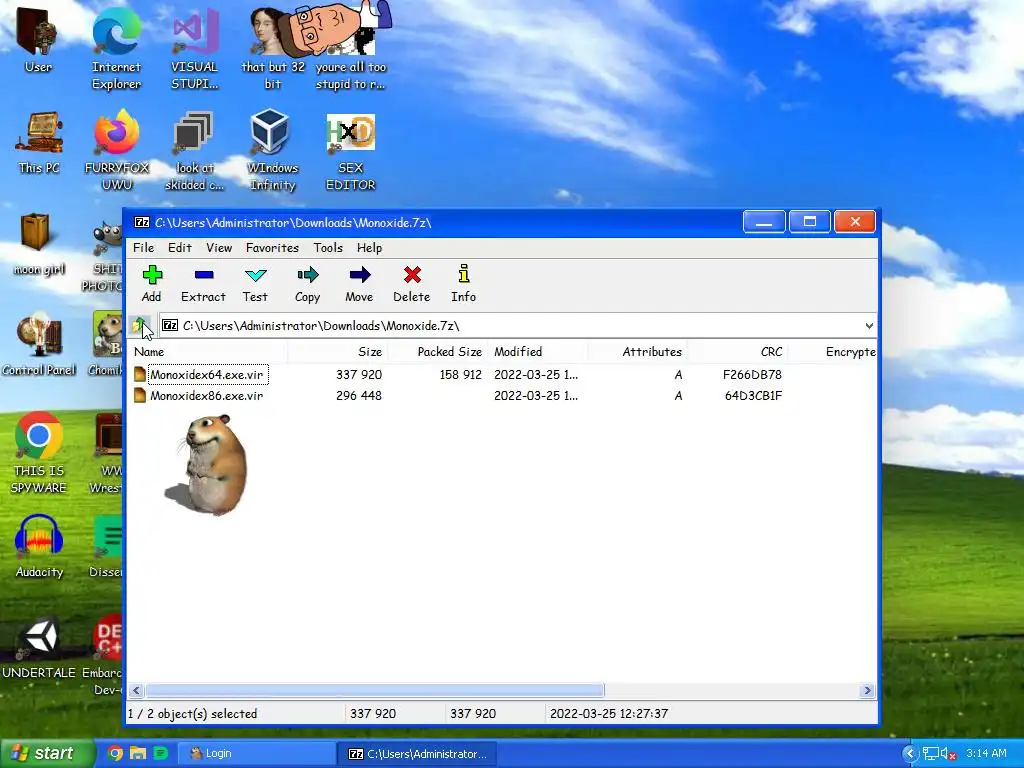Open Chrome from the quick launch
The width and height of the screenshot is (1024, 768).
(115, 753)
